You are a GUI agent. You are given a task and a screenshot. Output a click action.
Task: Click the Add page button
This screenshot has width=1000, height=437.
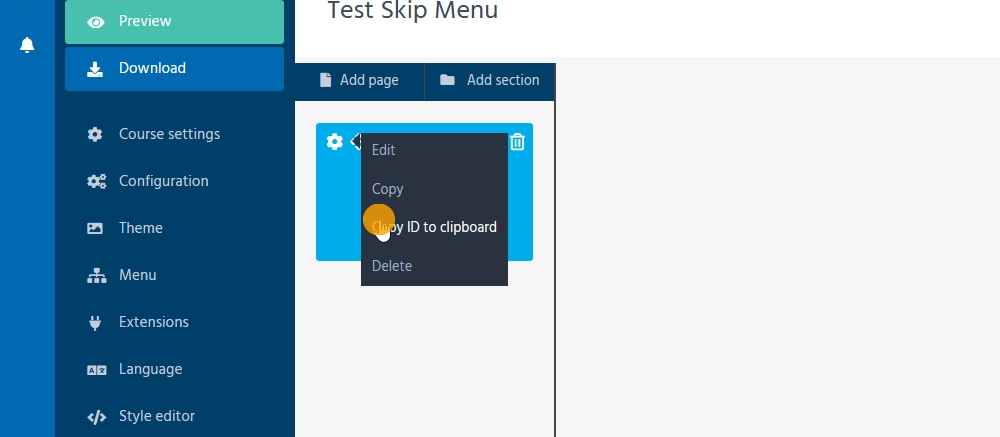(x=359, y=80)
